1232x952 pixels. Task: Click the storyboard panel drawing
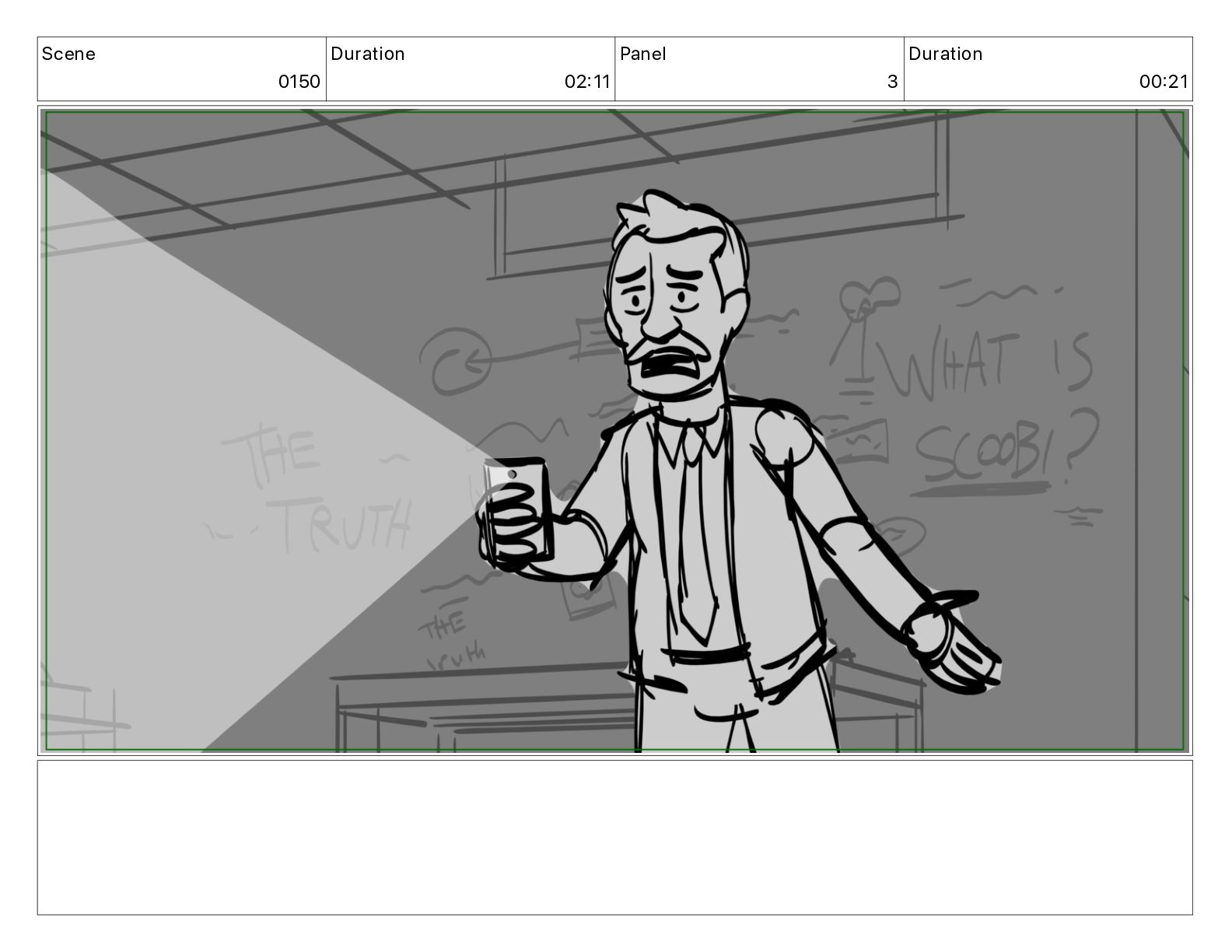(615, 431)
